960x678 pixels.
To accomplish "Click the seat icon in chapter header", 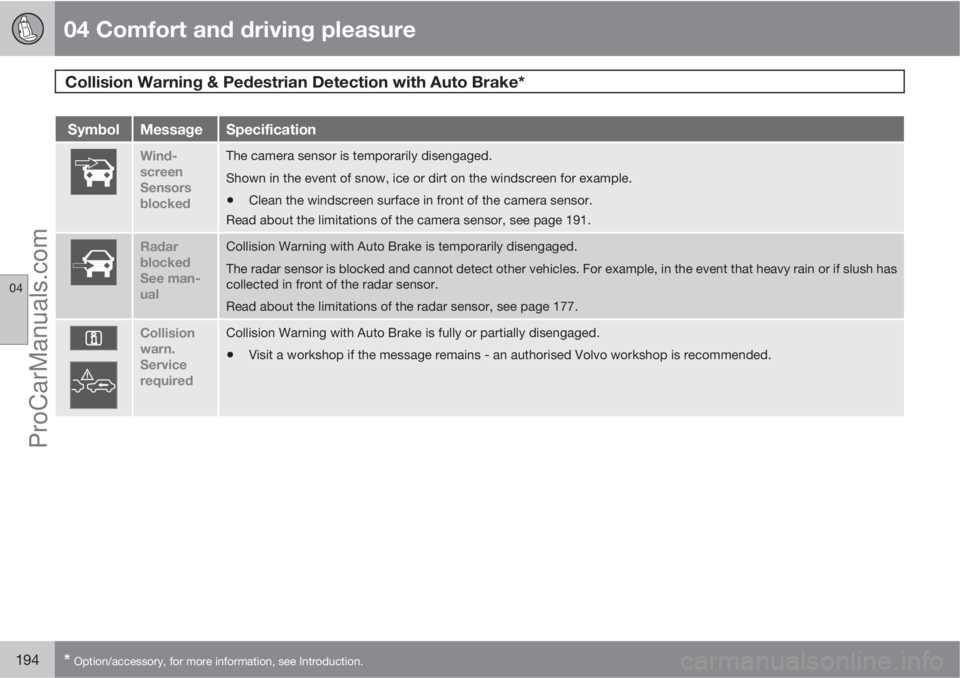I will (27, 28).
